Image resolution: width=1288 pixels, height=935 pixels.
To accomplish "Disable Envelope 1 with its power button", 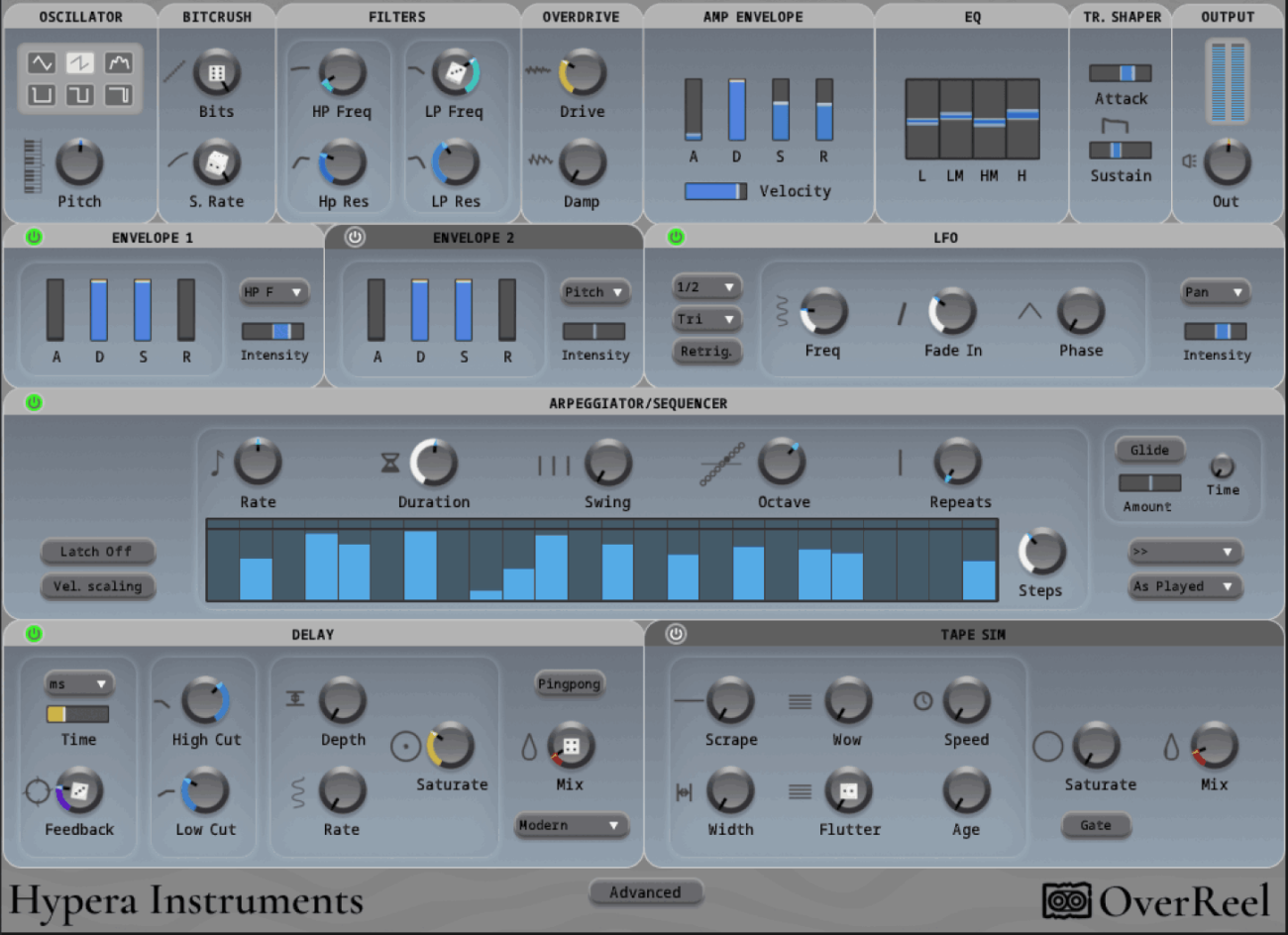I will tap(34, 238).
